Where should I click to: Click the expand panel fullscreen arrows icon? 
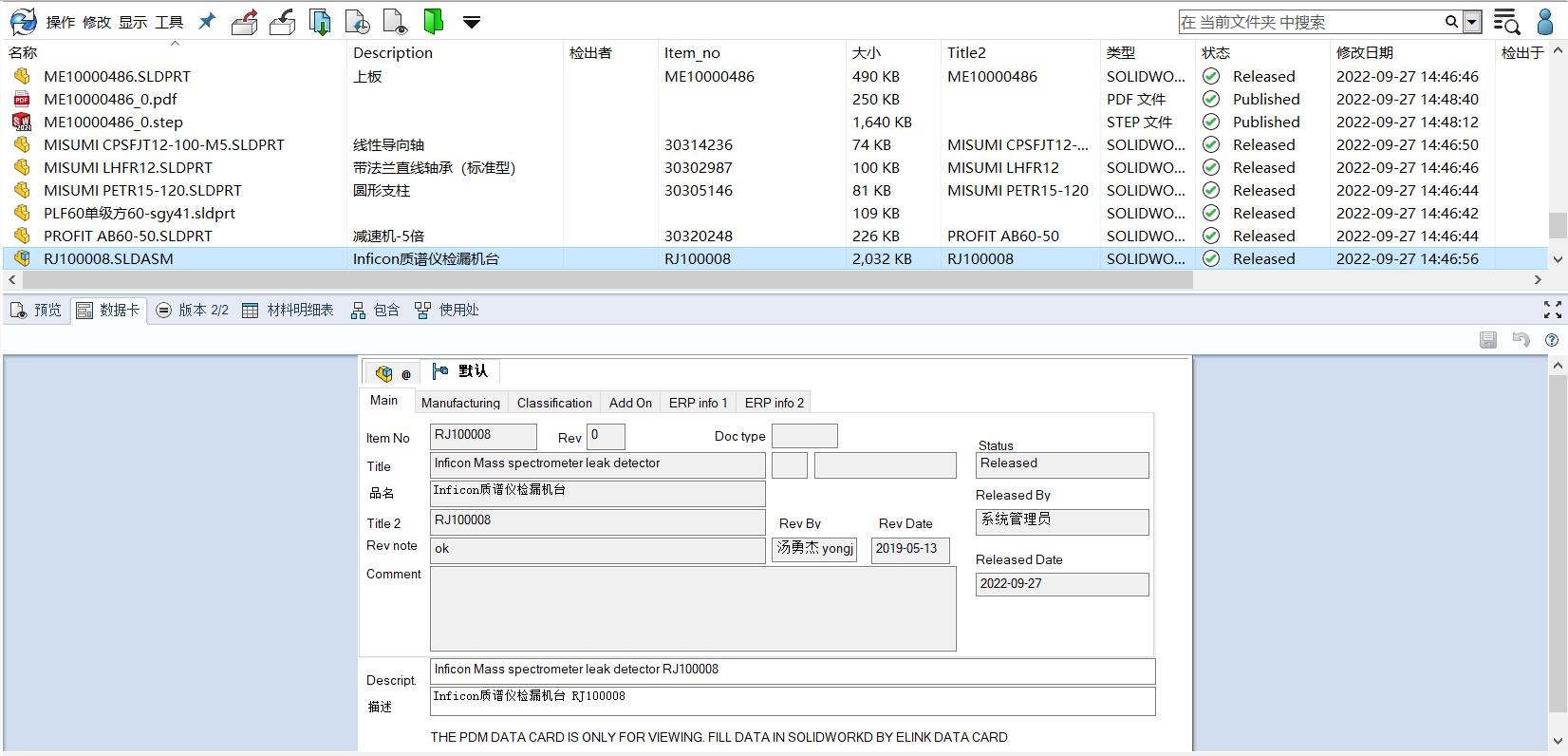1553,310
